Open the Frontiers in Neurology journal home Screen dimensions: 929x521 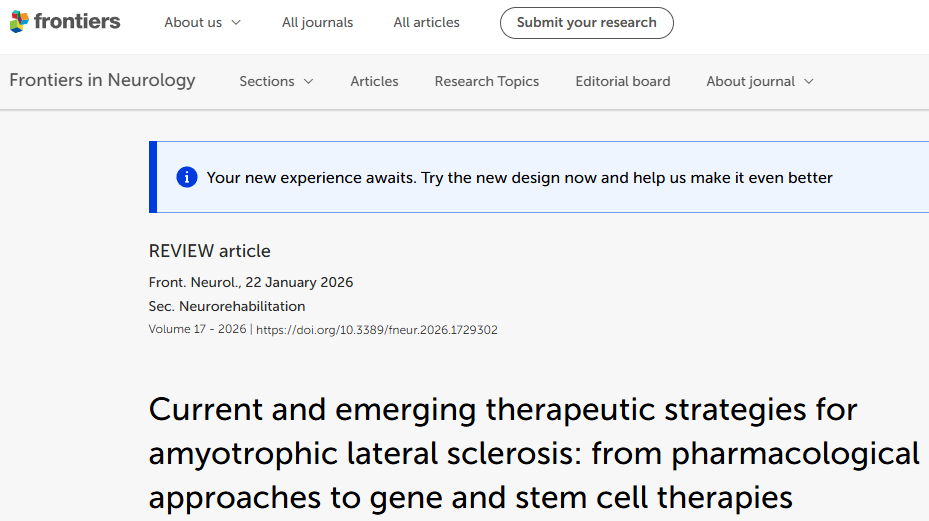(x=102, y=80)
